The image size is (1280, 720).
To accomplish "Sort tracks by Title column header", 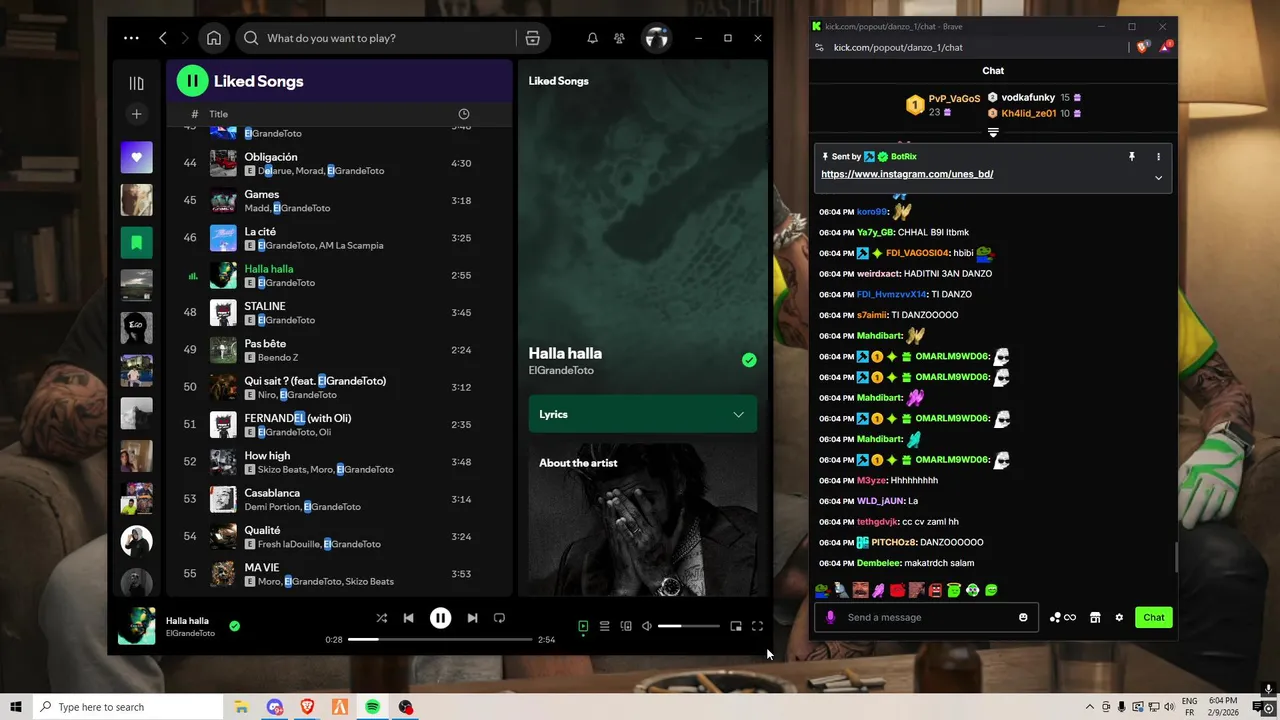I will (x=219, y=114).
